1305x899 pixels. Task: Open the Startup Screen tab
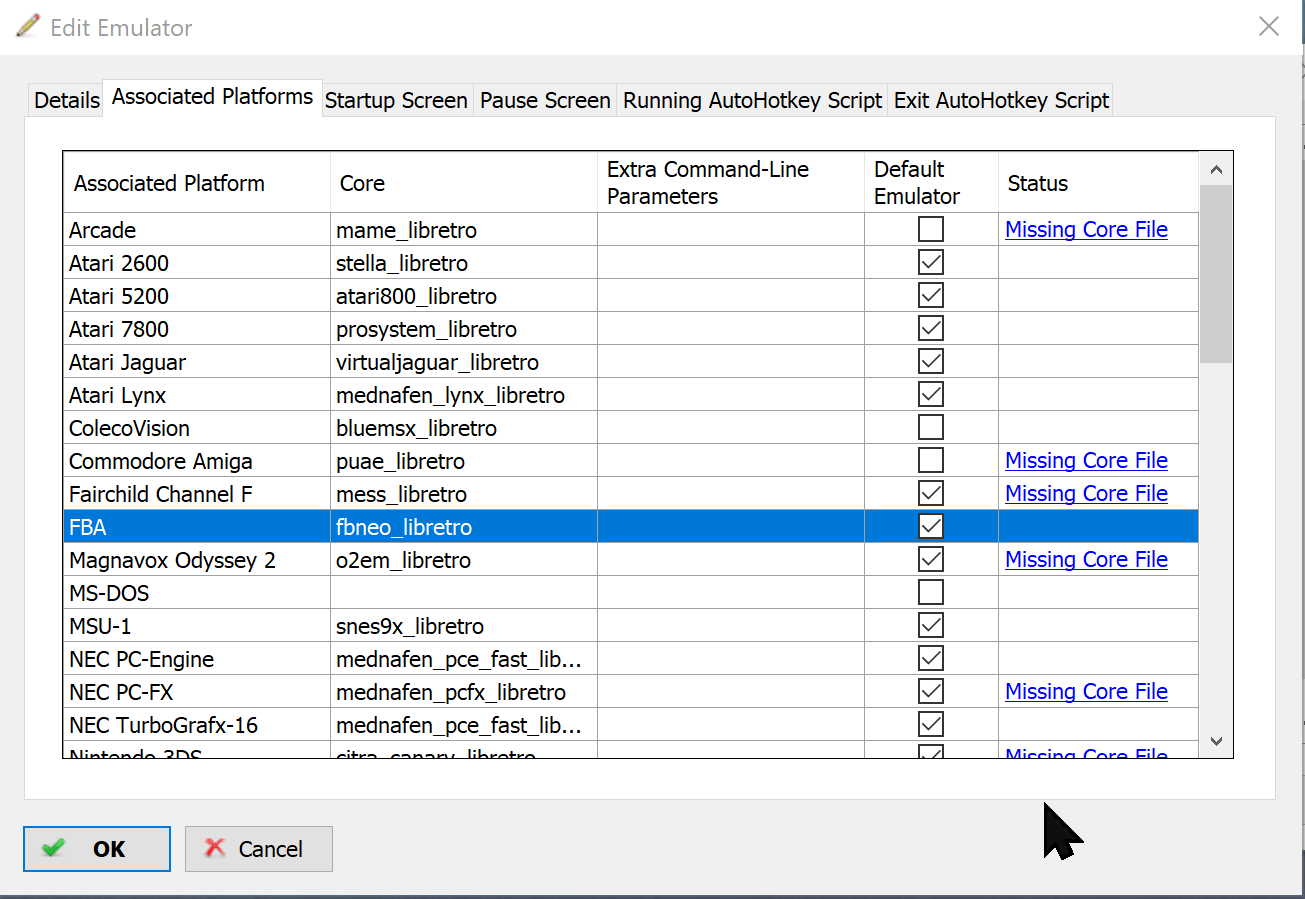[x=396, y=100]
